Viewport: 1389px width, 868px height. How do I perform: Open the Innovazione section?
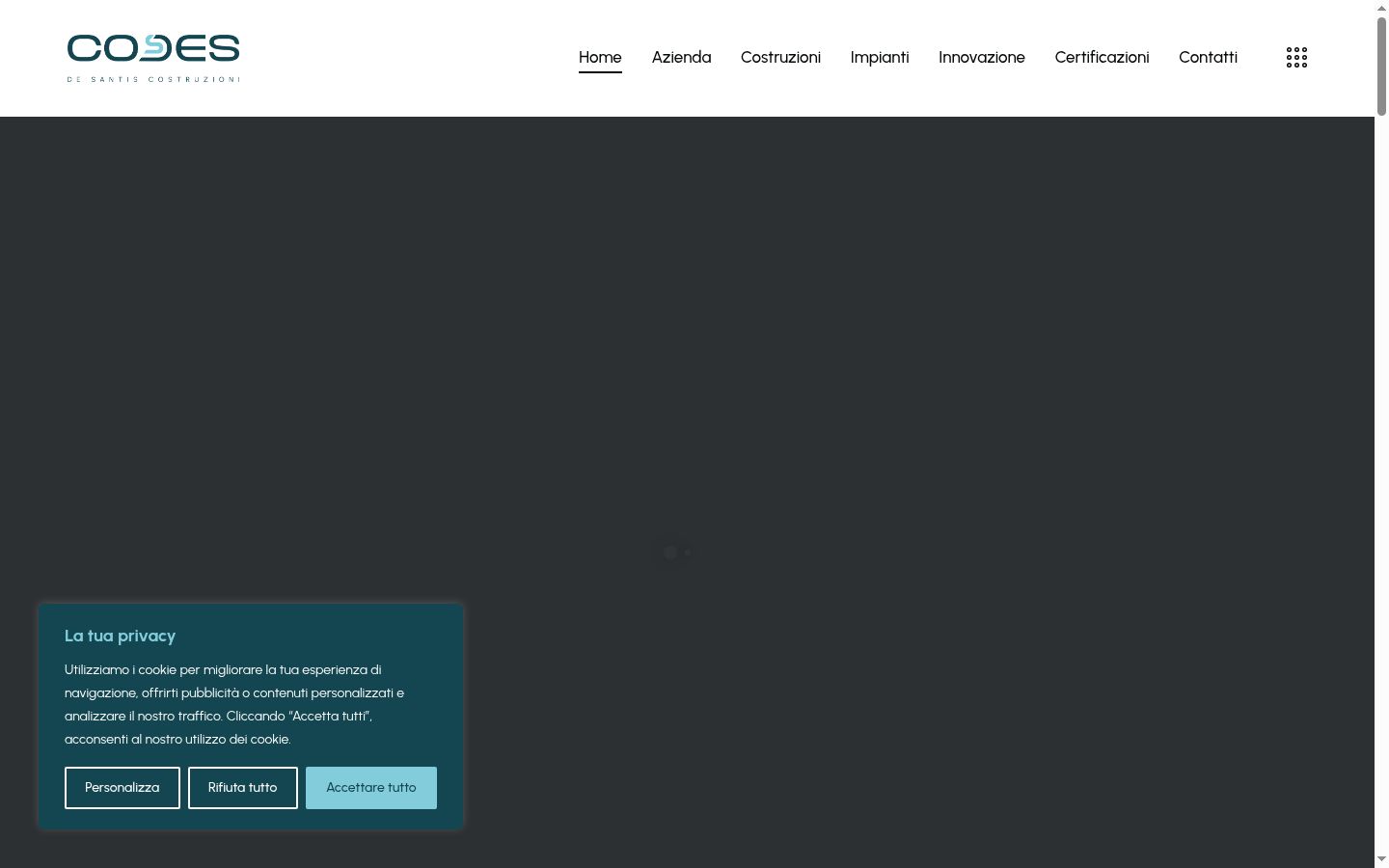[982, 58]
